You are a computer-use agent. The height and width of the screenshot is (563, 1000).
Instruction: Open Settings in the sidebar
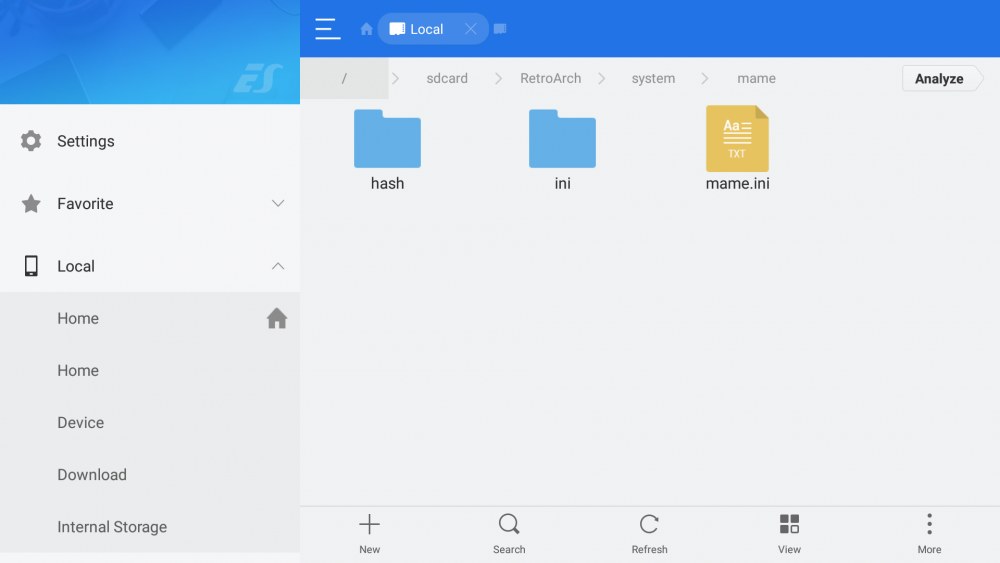[x=85, y=141]
